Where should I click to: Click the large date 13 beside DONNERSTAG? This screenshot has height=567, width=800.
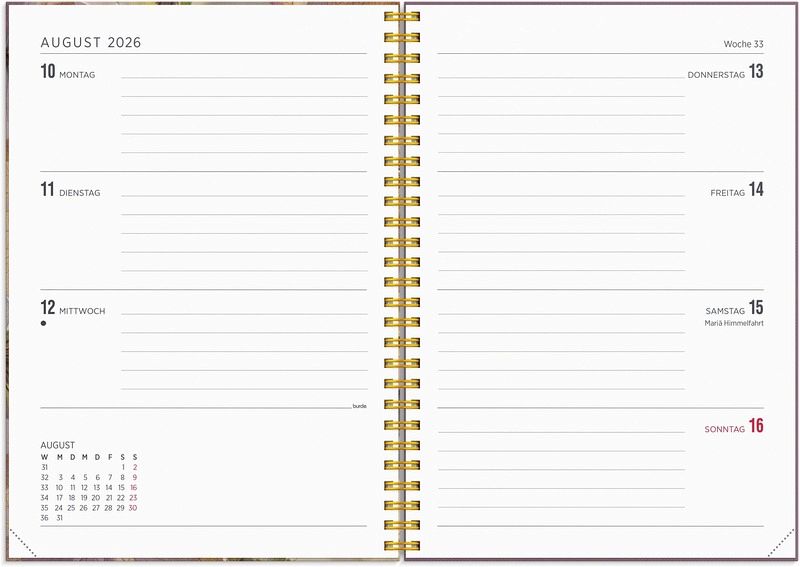pyautogui.click(x=756, y=71)
